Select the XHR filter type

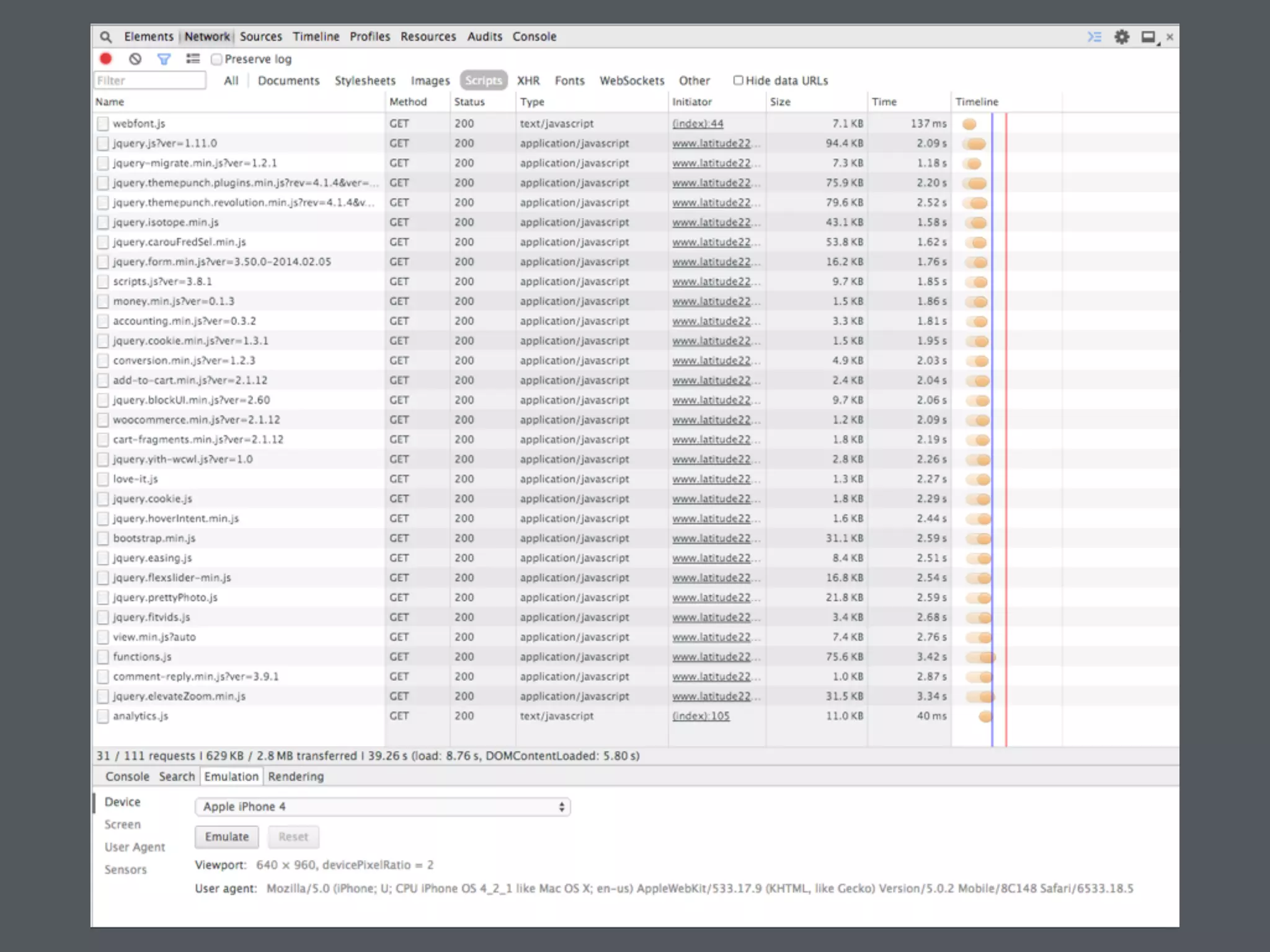click(528, 81)
